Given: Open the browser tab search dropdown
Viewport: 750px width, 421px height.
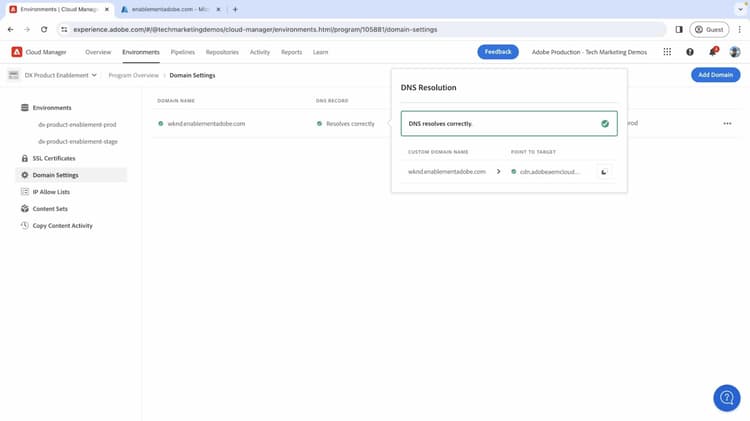Looking at the screenshot, I should pyautogui.click(x=740, y=9).
